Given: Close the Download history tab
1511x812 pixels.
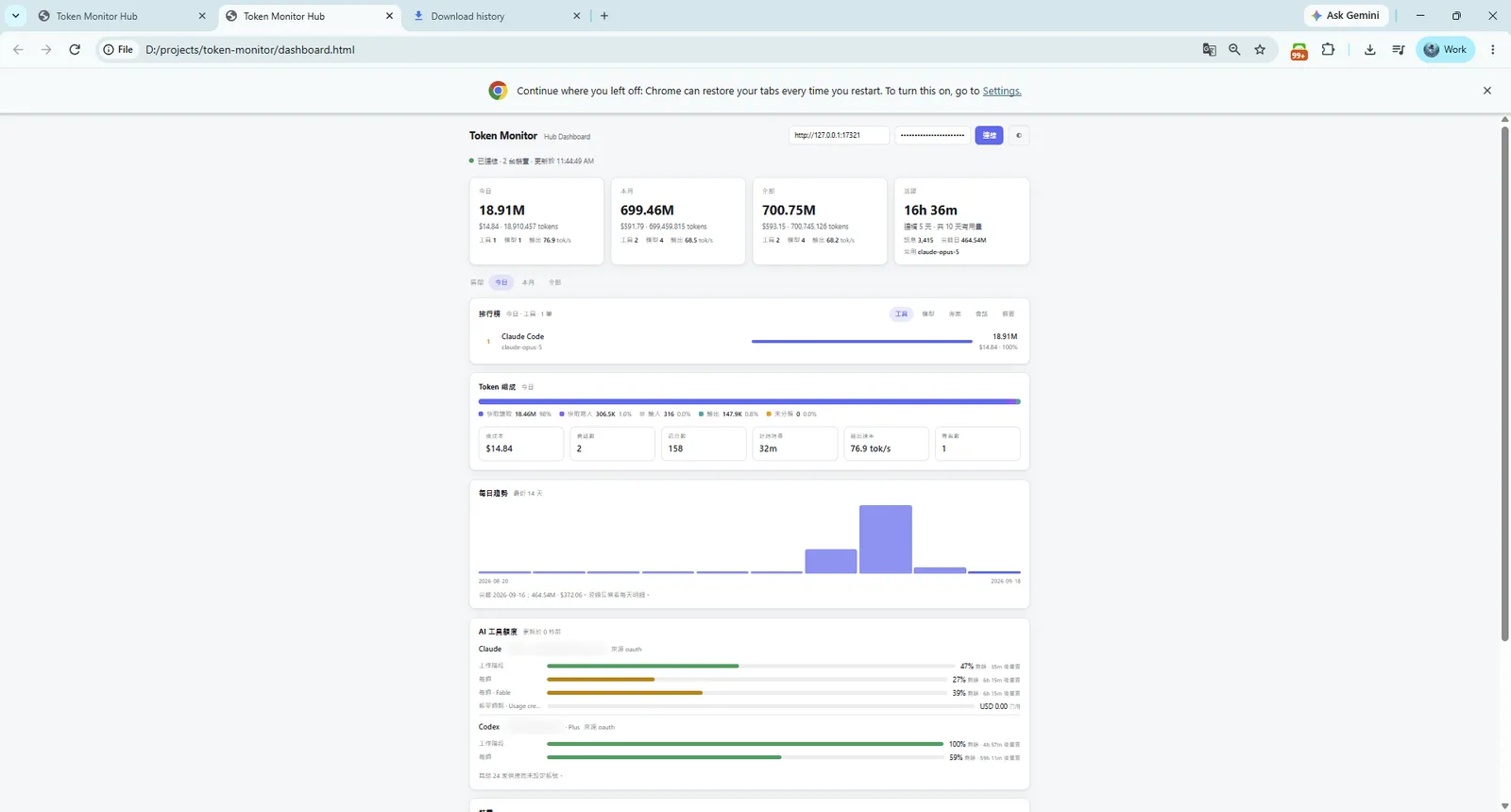Looking at the screenshot, I should coord(579,16).
